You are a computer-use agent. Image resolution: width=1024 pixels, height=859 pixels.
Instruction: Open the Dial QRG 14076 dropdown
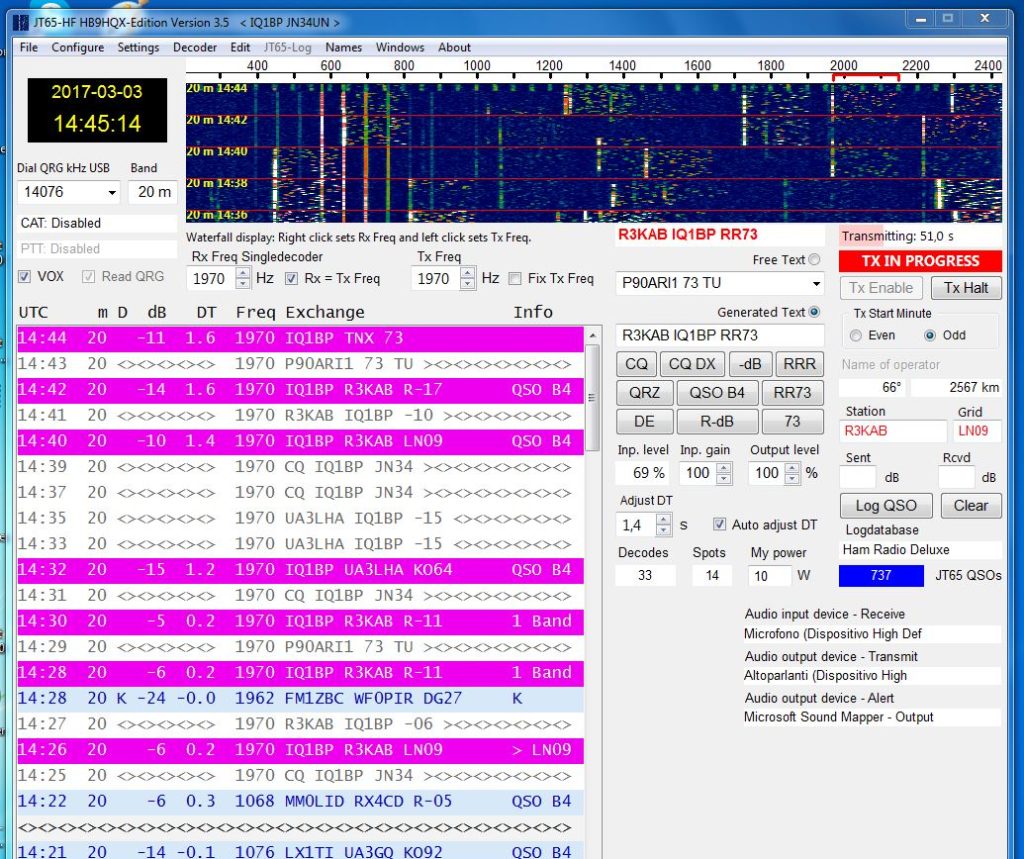click(110, 192)
